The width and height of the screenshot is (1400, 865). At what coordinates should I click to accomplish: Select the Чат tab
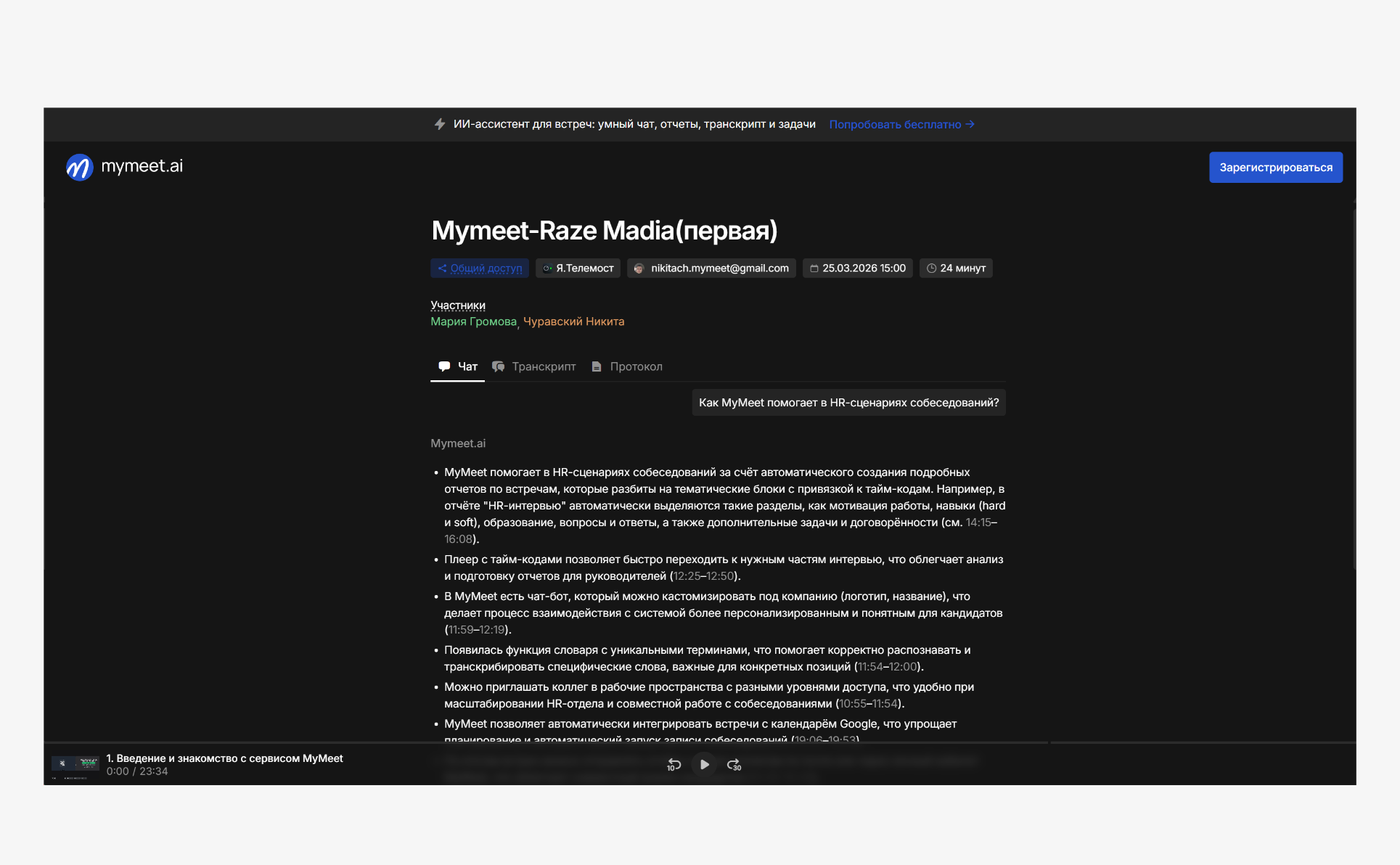click(458, 367)
